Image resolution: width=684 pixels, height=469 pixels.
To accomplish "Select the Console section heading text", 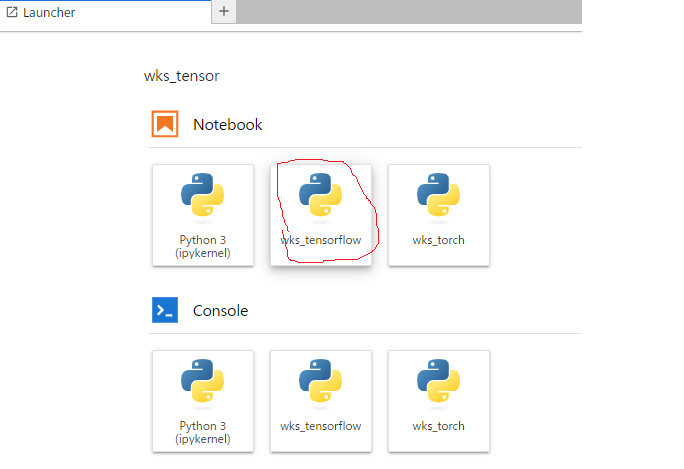I will pos(220,311).
